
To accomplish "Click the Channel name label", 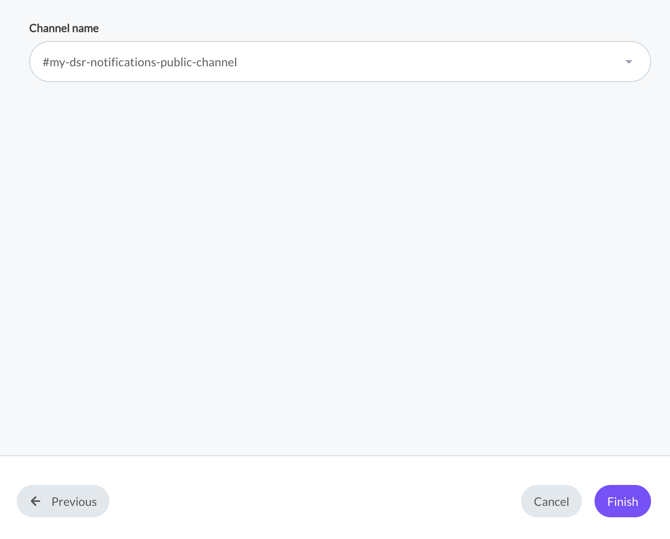I will point(64,28).
